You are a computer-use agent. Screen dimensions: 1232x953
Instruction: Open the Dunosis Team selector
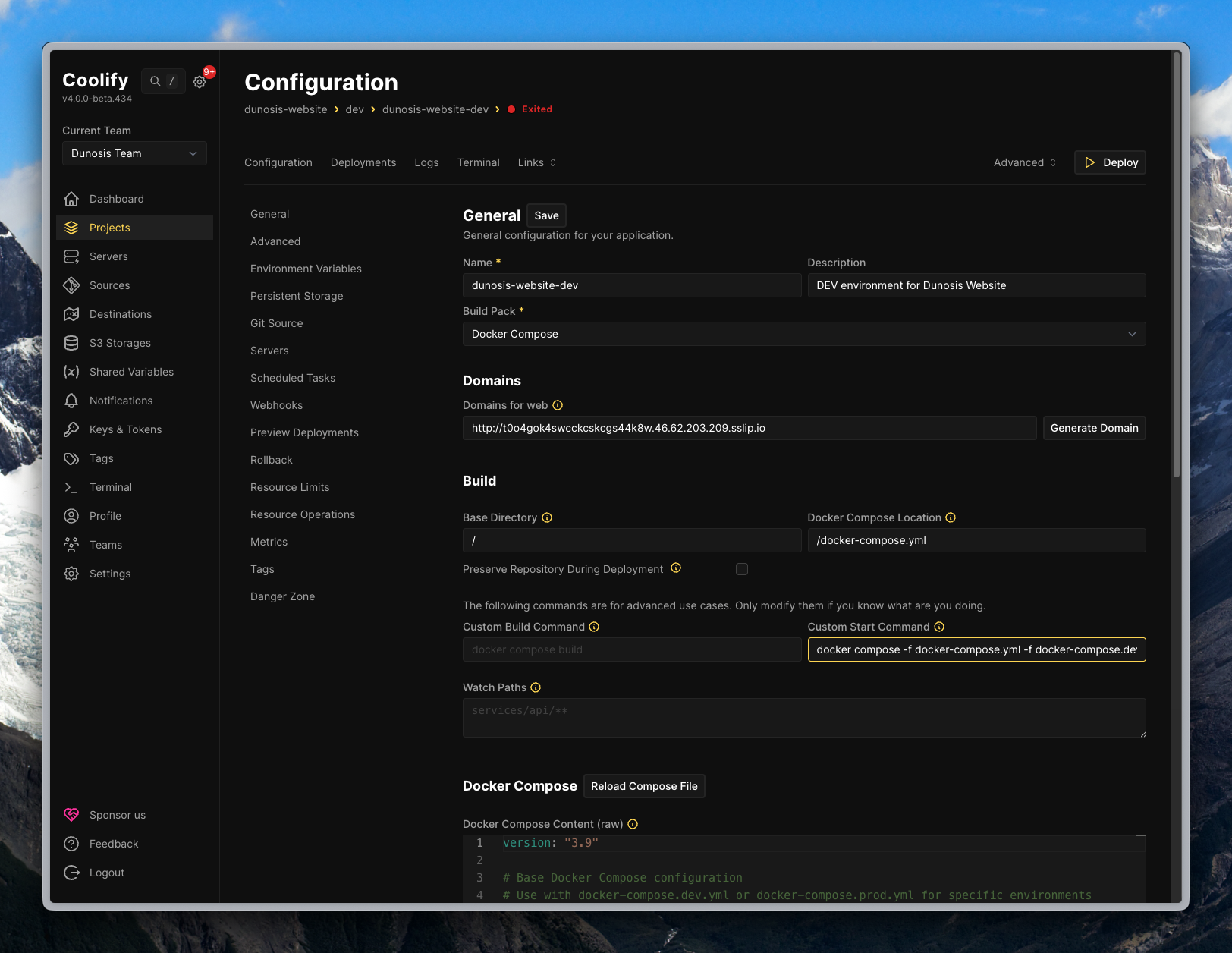coord(134,153)
